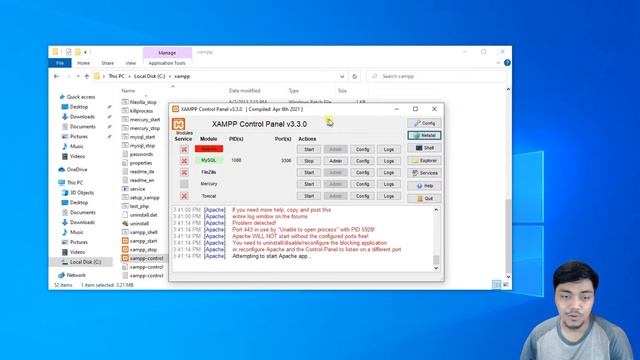640x360 pixels.
Task: Click the XAMPP log scrollbar down arrow
Action: coord(436,268)
